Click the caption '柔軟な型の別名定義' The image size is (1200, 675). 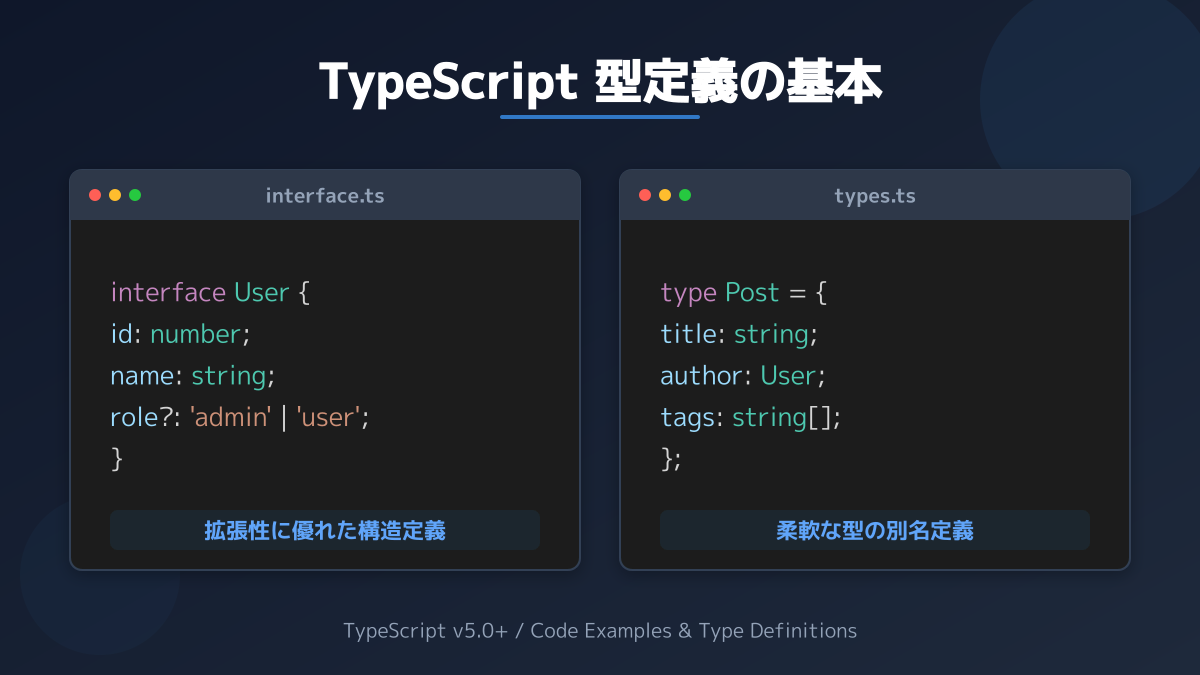point(875,530)
